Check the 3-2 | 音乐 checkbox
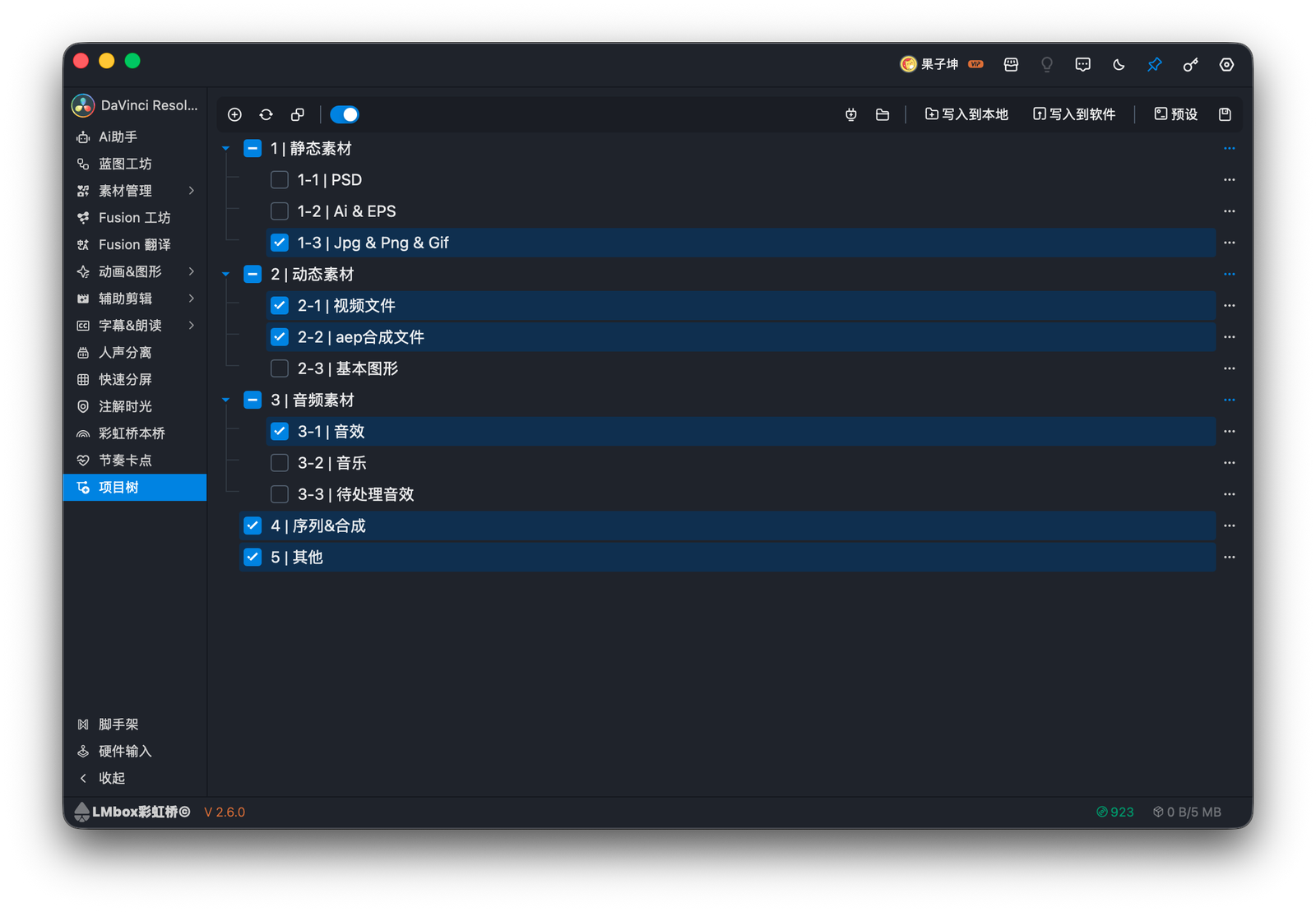1316x912 pixels. [280, 463]
